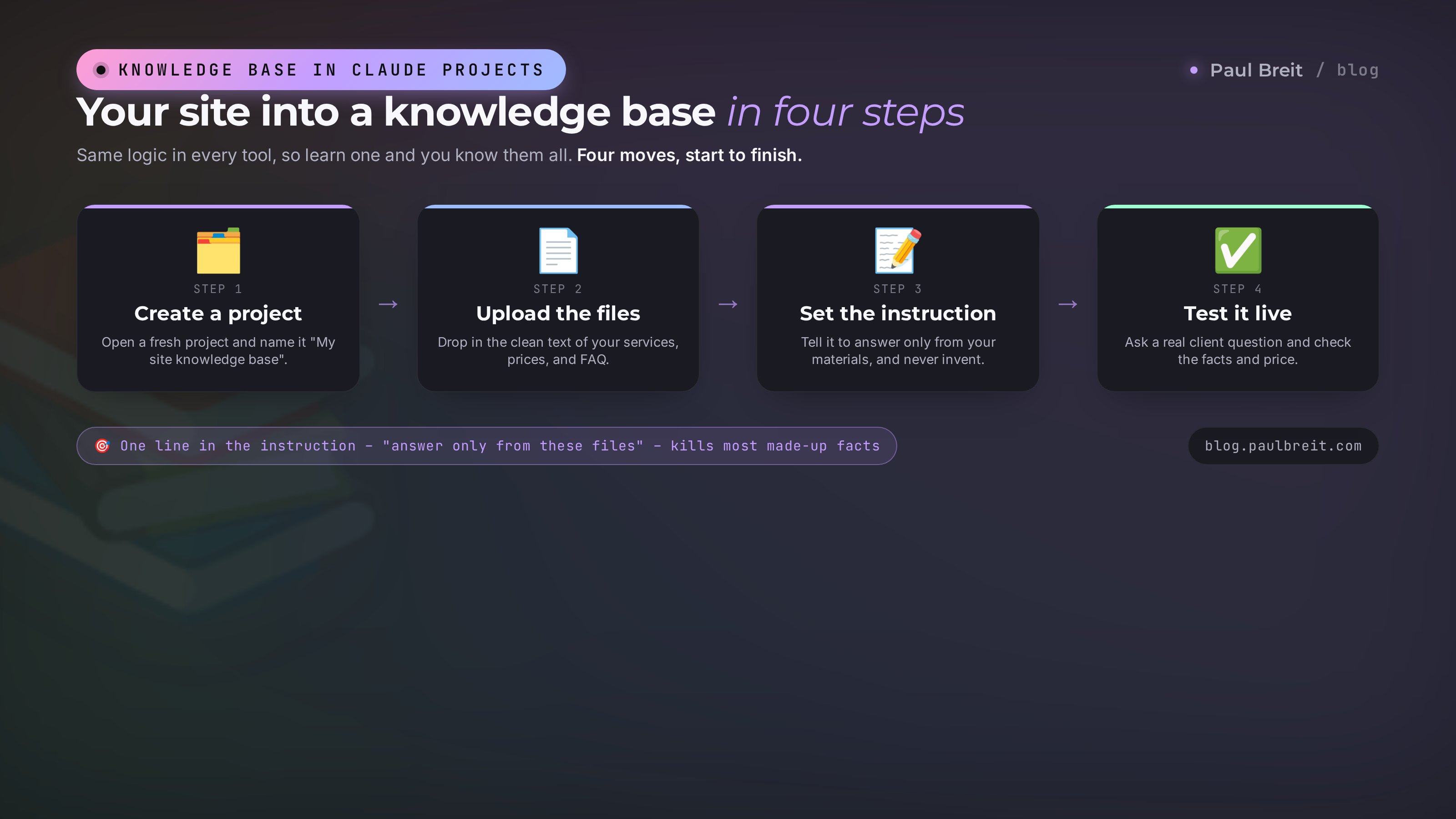1456x819 pixels.
Task: Click the in four steps italic heading text
Action: [845, 112]
